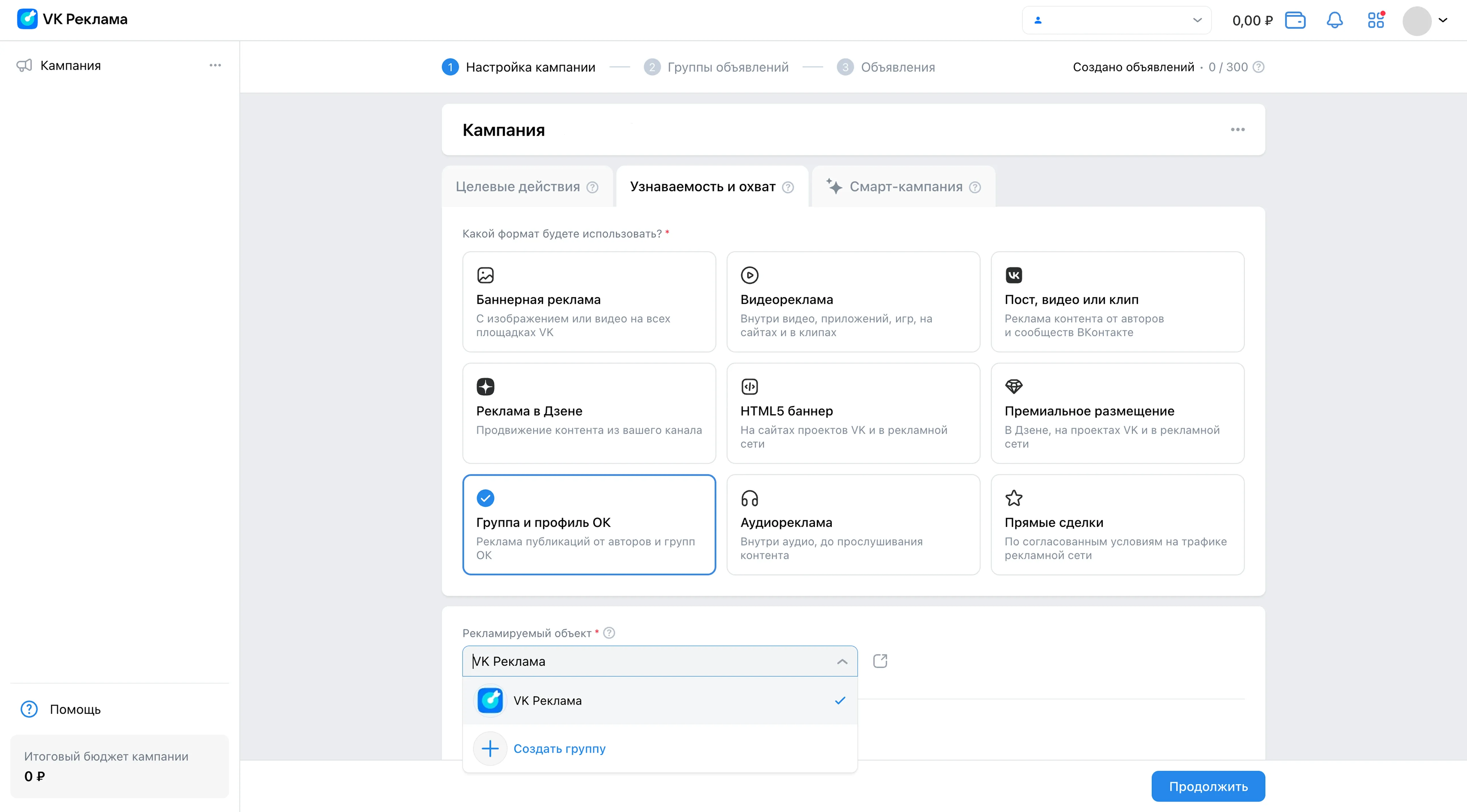
Task: Go to step 1 Настройка кампании
Action: click(519, 67)
